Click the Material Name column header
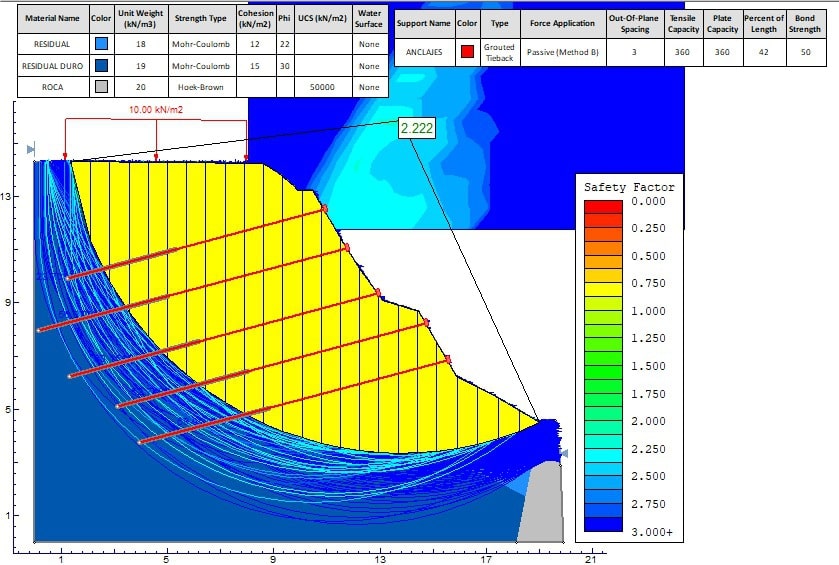The image size is (839, 565). click(x=52, y=18)
